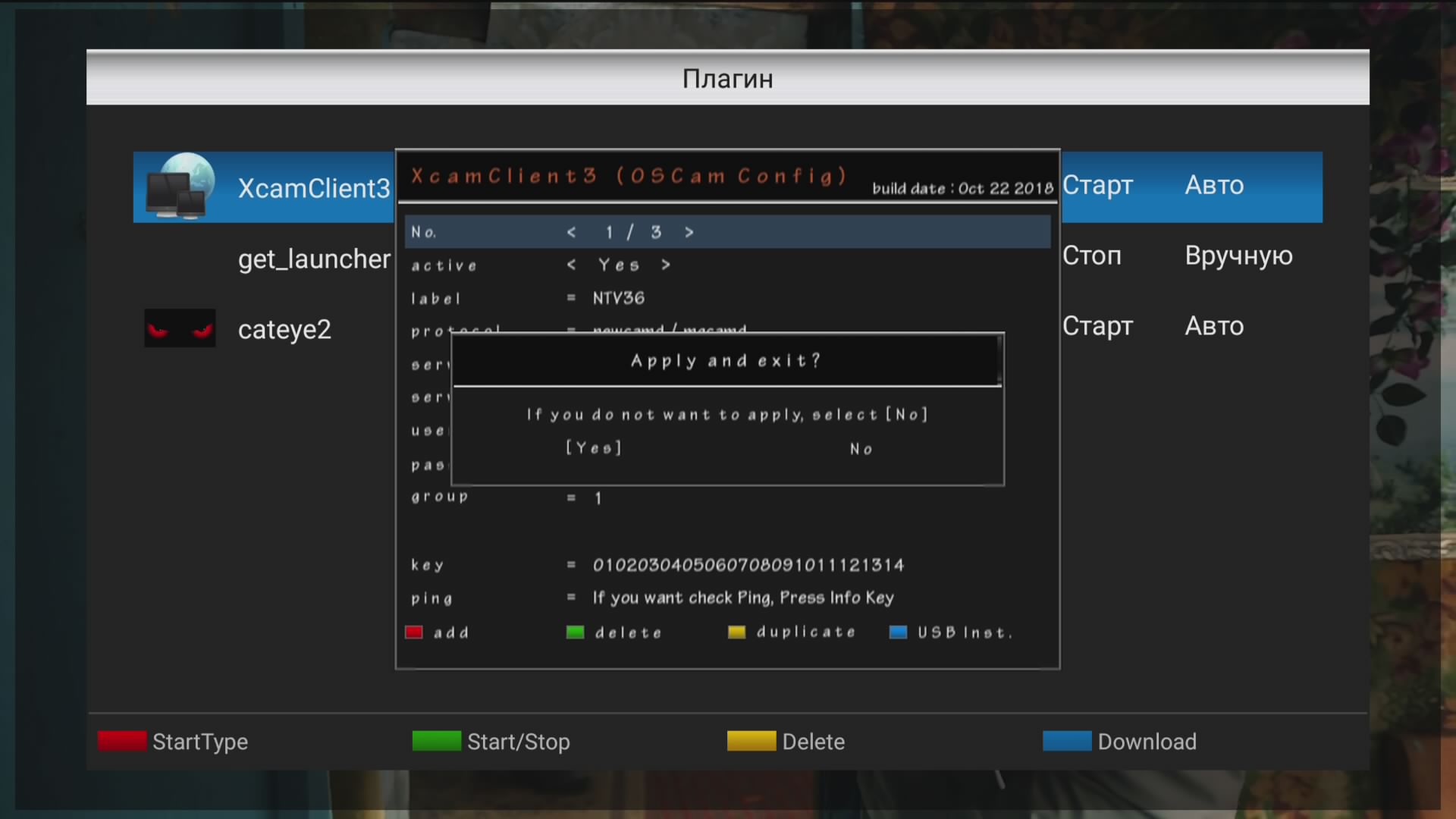This screenshot has height=819, width=1456.
Task: Click the red StartType key
Action: click(122, 741)
